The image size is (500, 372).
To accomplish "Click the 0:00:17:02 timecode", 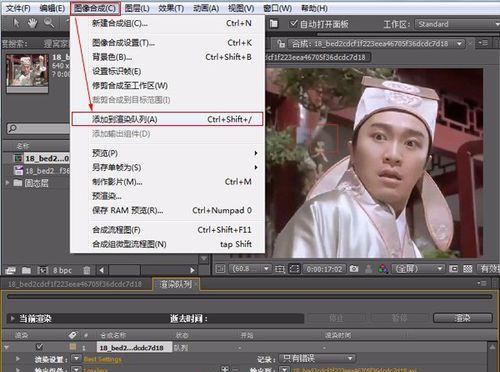I will 324,269.
